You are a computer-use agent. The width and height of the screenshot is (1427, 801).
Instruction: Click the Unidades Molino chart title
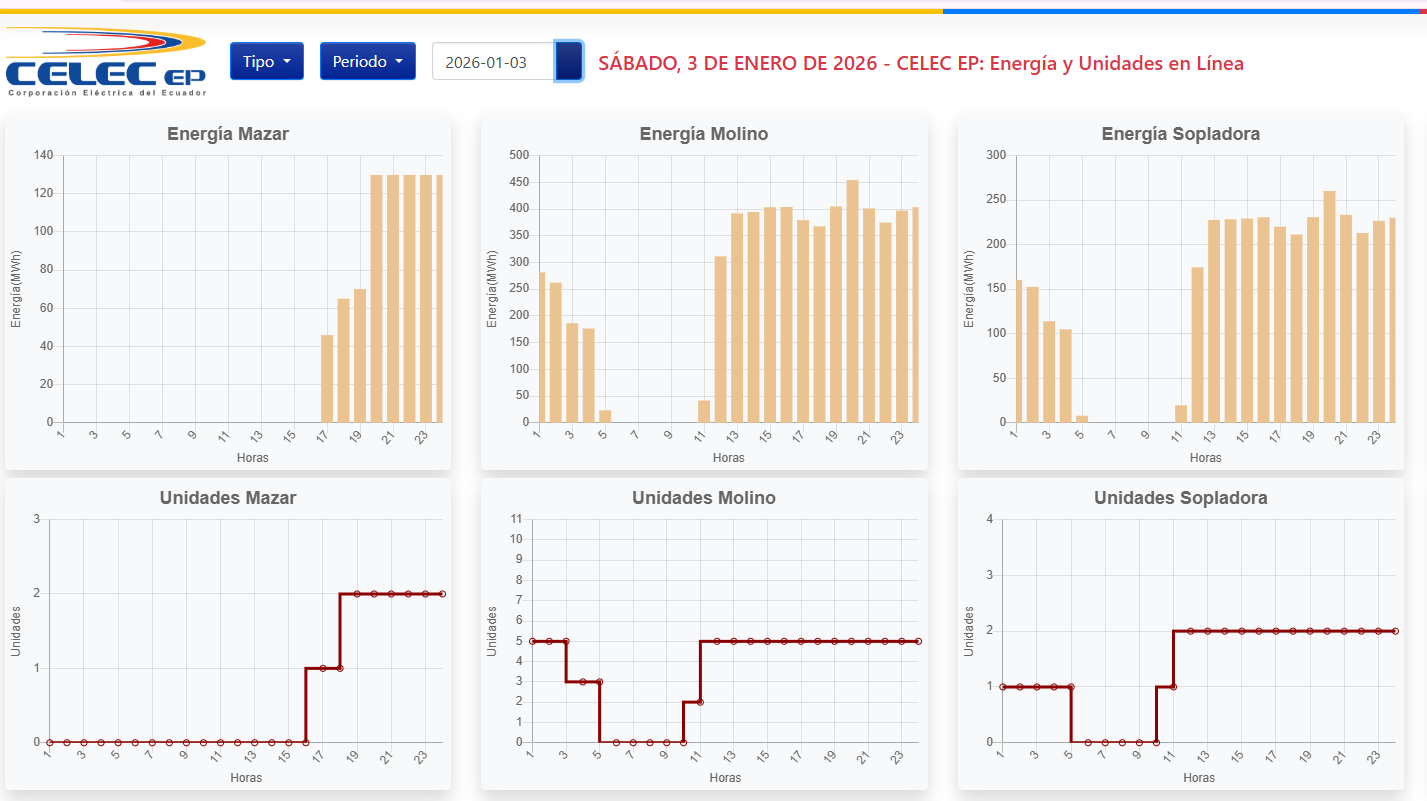[x=704, y=498]
